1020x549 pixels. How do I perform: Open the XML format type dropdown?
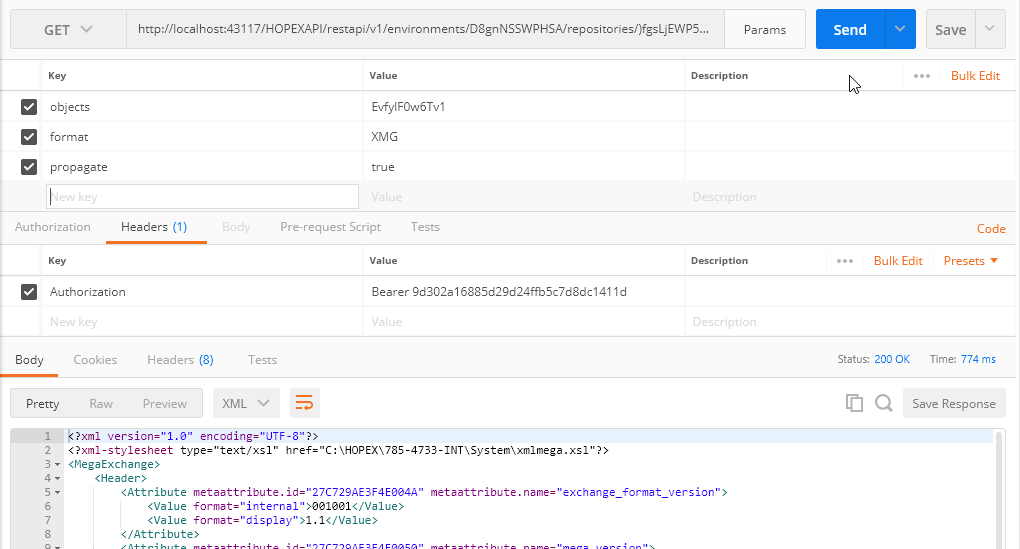pyautogui.click(x=246, y=404)
